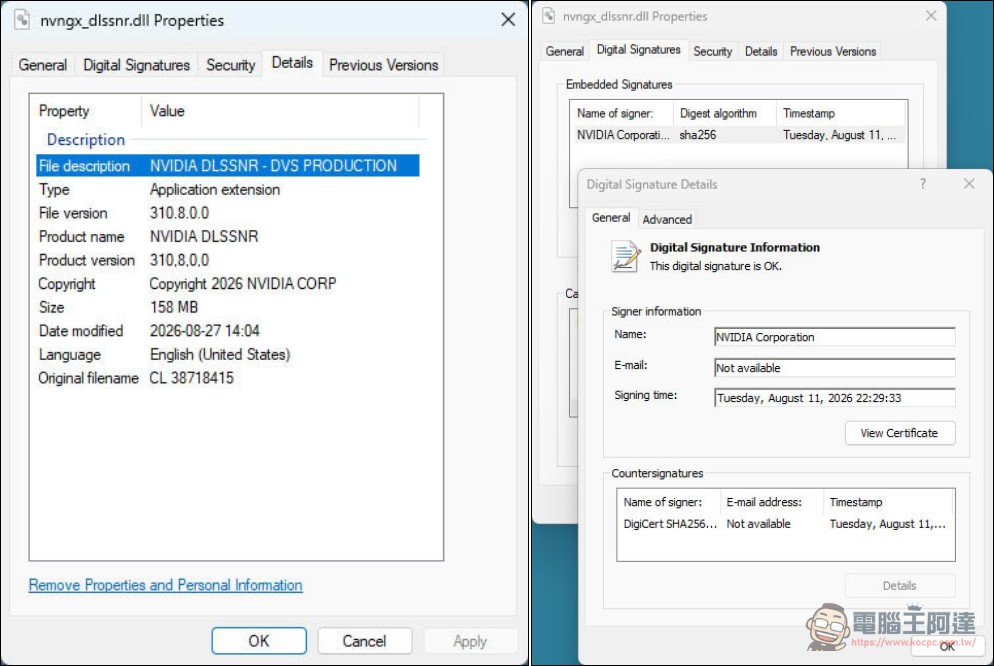This screenshot has height=666, width=994.
Task: Click E-mail address header in Countersignatures
Action: (771, 502)
